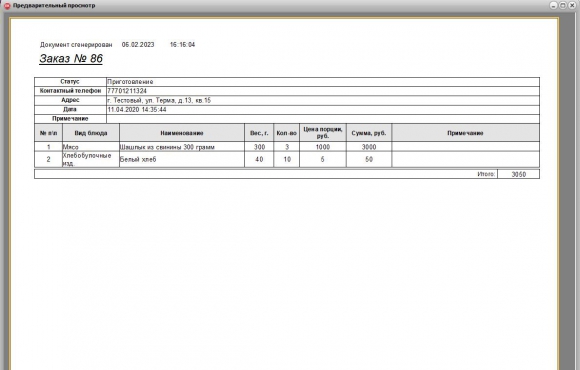Click the Статус value Приготовление
The image size is (580, 370).
click(130, 82)
